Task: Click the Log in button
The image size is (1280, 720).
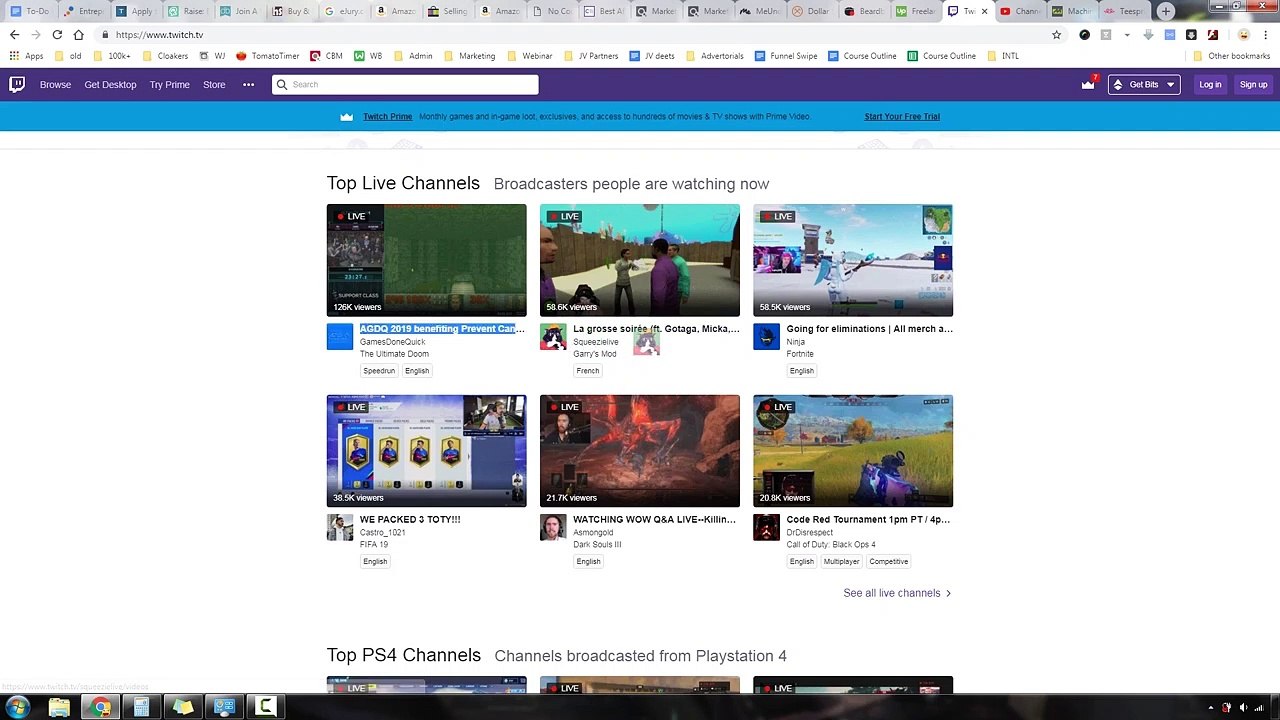Action: pyautogui.click(x=1210, y=84)
